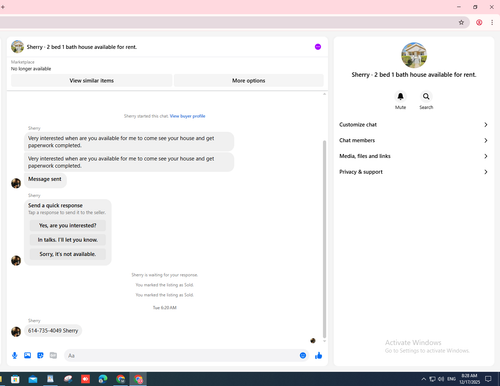The image size is (500, 386).
Task: Send quick response 'In talks. I'll let you know.'
Action: [x=68, y=240]
